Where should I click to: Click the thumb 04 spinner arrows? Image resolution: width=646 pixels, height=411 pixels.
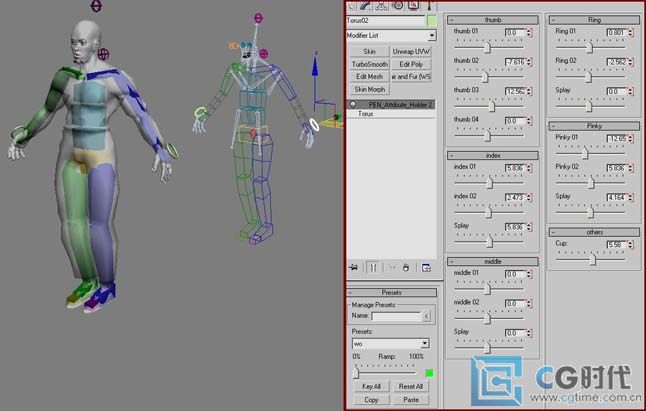(x=529, y=121)
